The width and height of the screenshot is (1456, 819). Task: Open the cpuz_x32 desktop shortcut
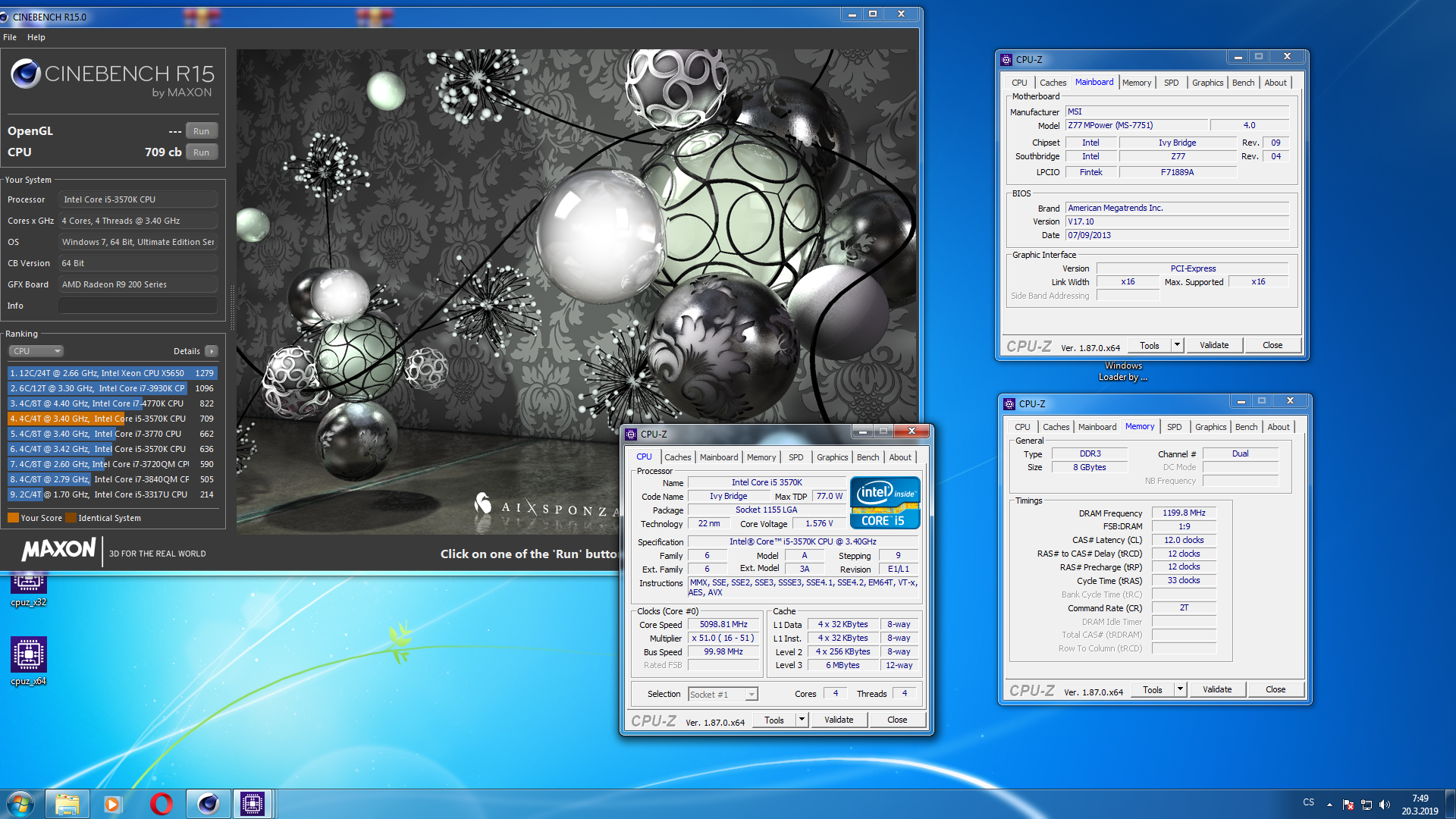pyautogui.click(x=29, y=591)
